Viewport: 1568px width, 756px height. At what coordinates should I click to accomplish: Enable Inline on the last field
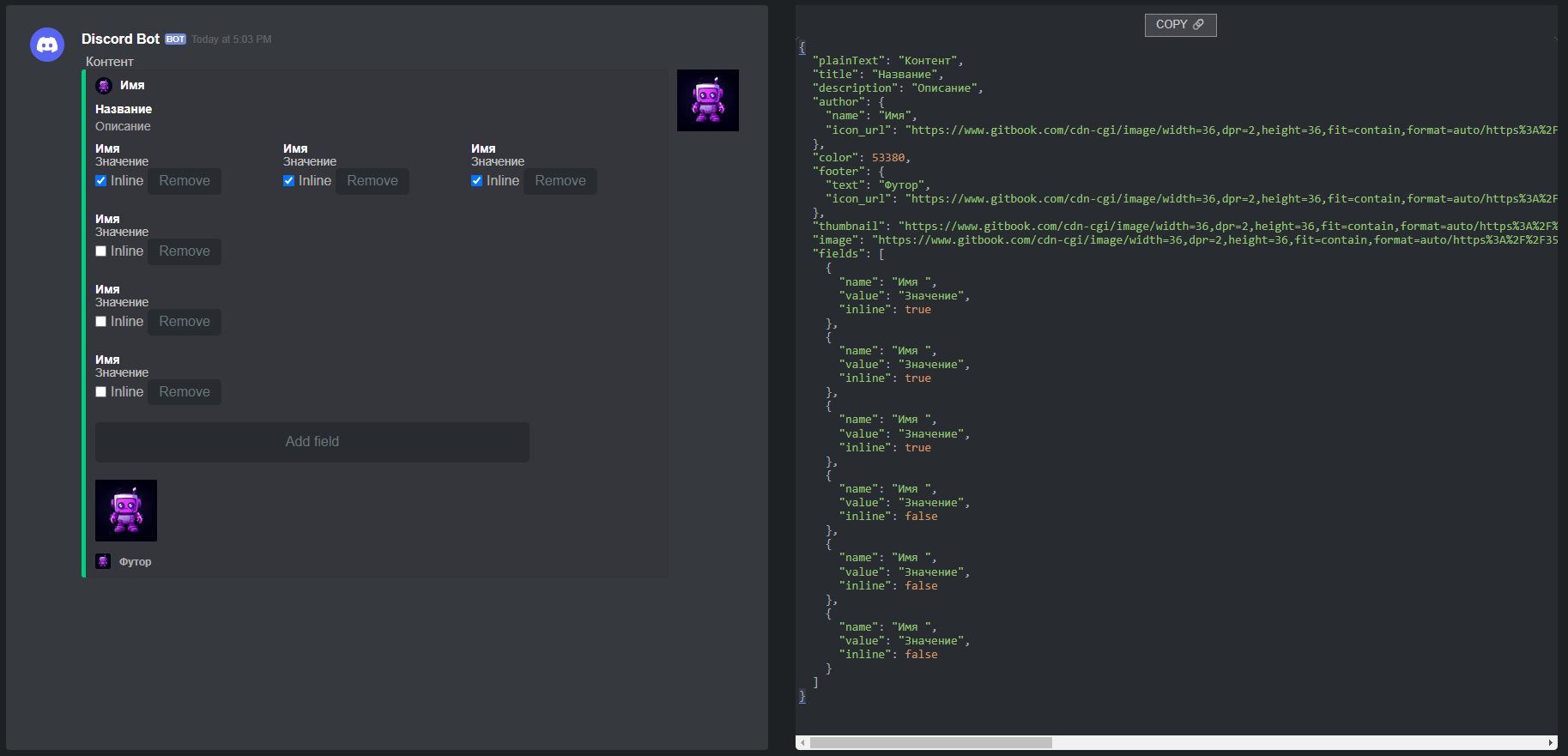(x=101, y=392)
